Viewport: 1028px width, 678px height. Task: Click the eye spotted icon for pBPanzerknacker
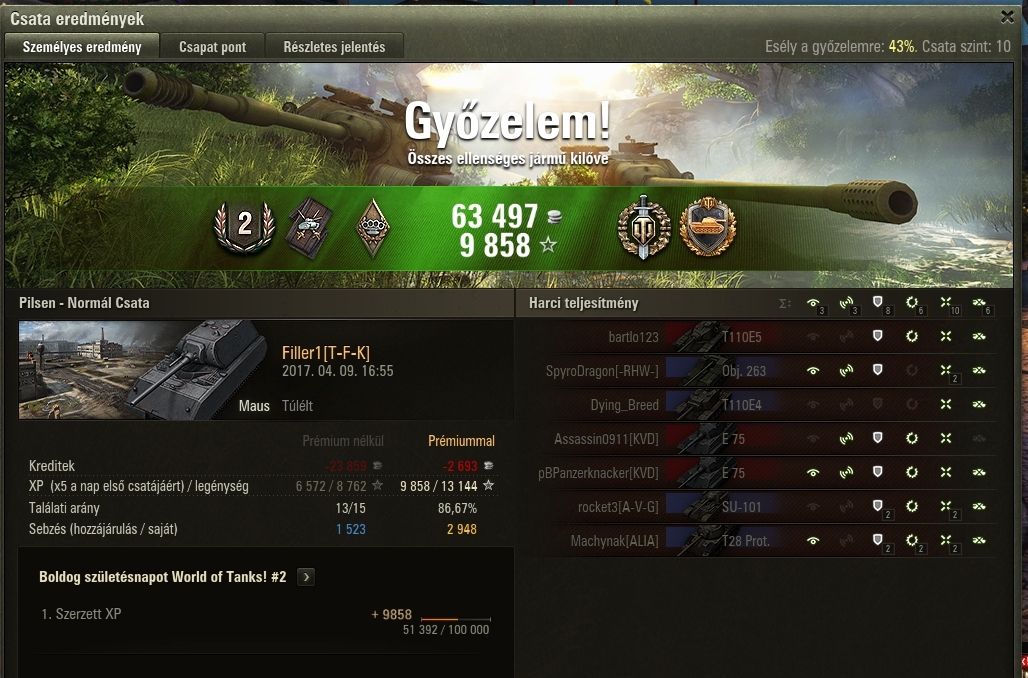[813, 472]
